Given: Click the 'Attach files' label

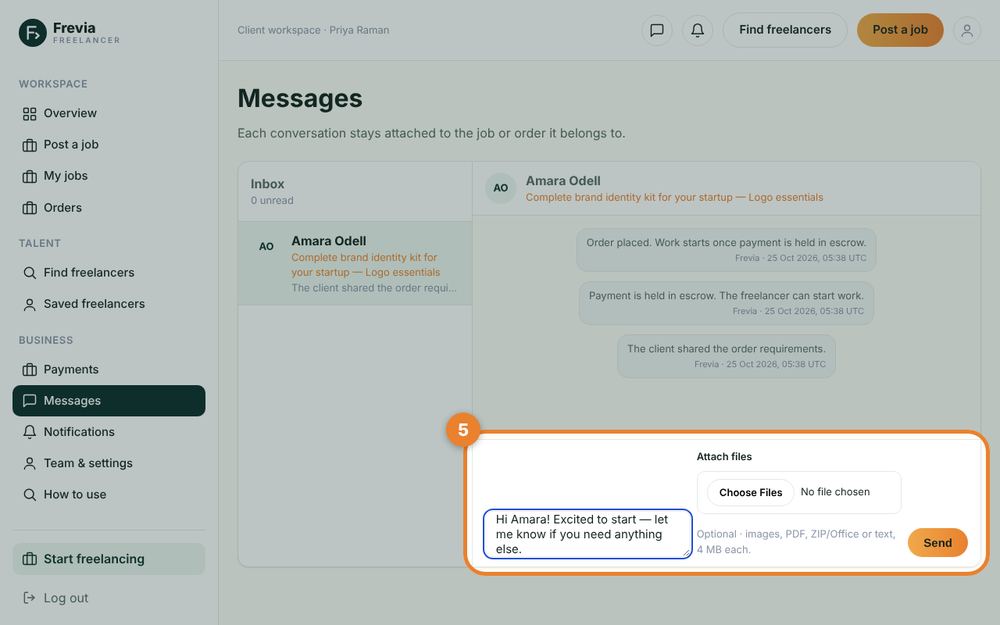Looking at the screenshot, I should click(724, 457).
